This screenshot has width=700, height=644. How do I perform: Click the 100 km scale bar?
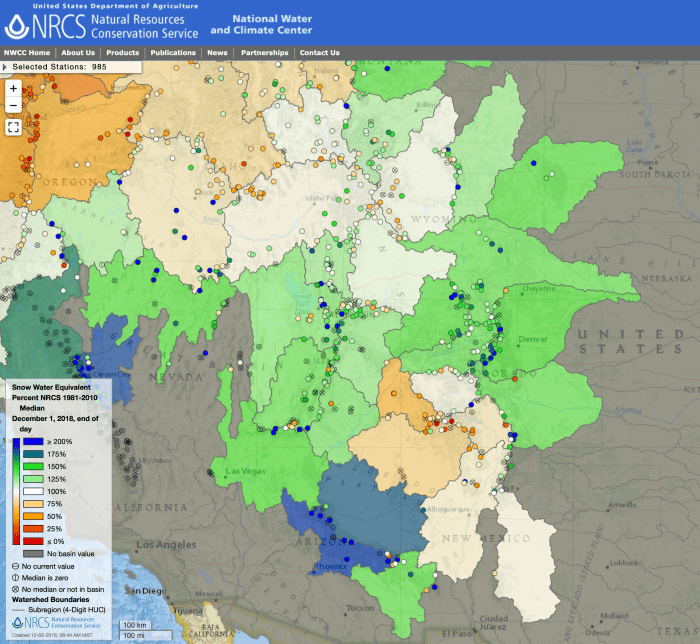click(x=133, y=625)
